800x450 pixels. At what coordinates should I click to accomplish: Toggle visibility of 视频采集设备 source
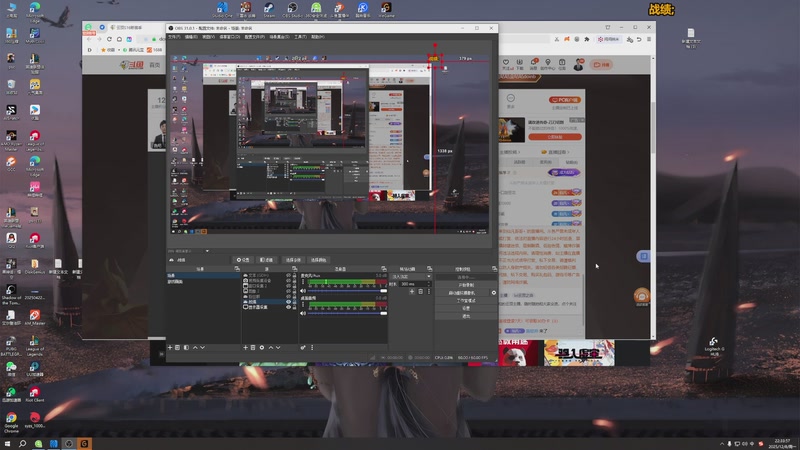coord(288,281)
